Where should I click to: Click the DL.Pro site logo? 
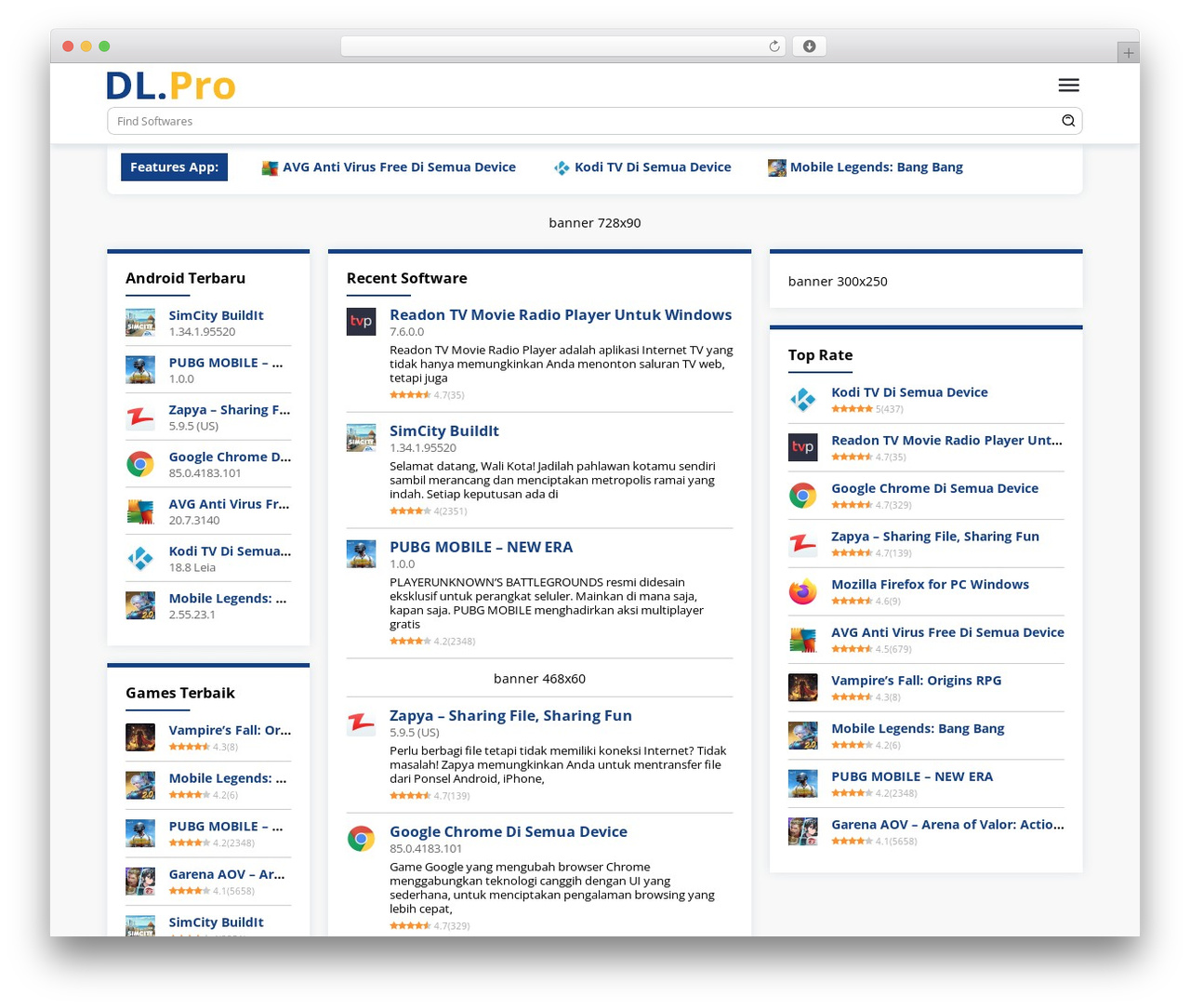pos(171,86)
